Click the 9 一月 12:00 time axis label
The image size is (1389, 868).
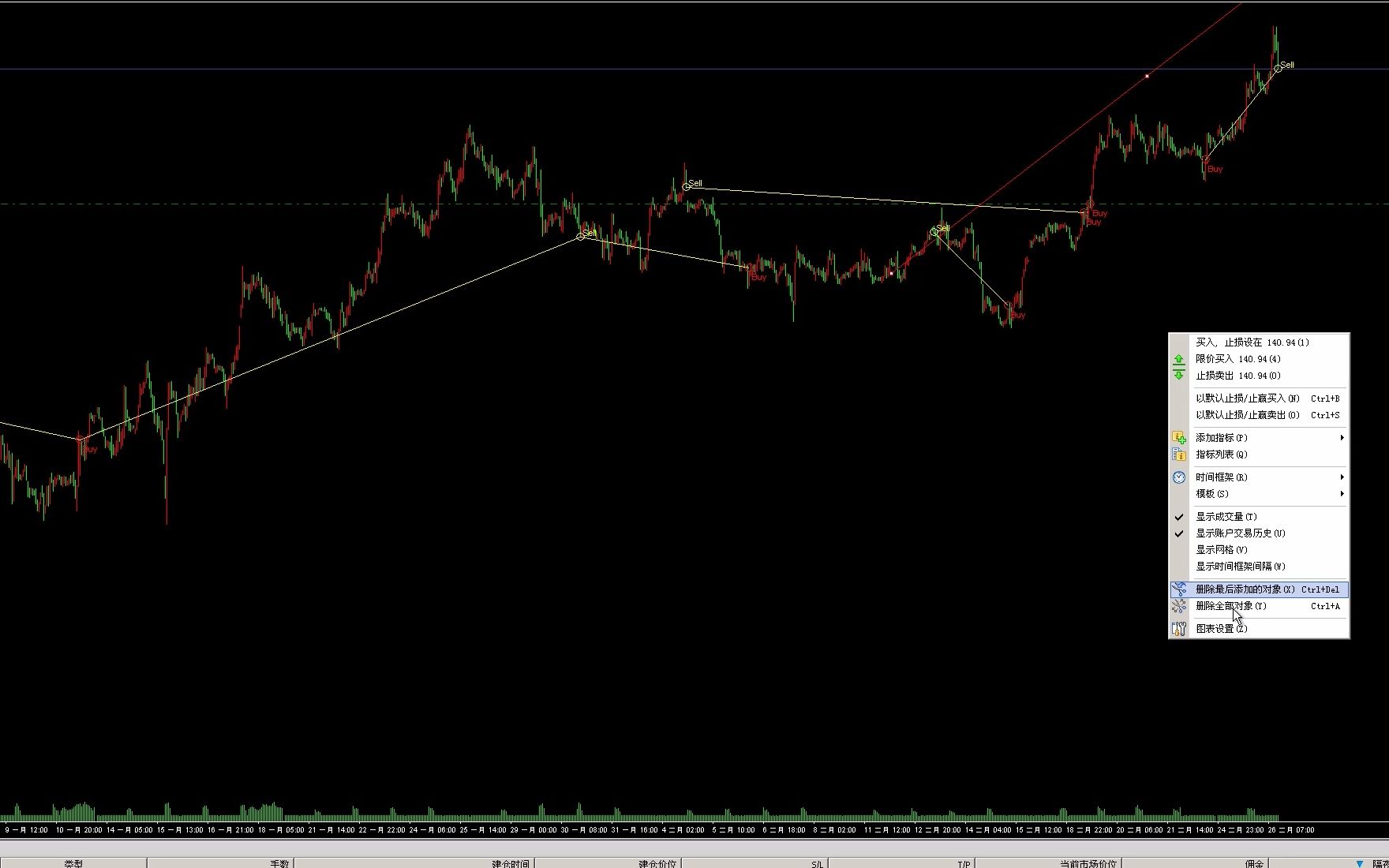pyautogui.click(x=26, y=829)
